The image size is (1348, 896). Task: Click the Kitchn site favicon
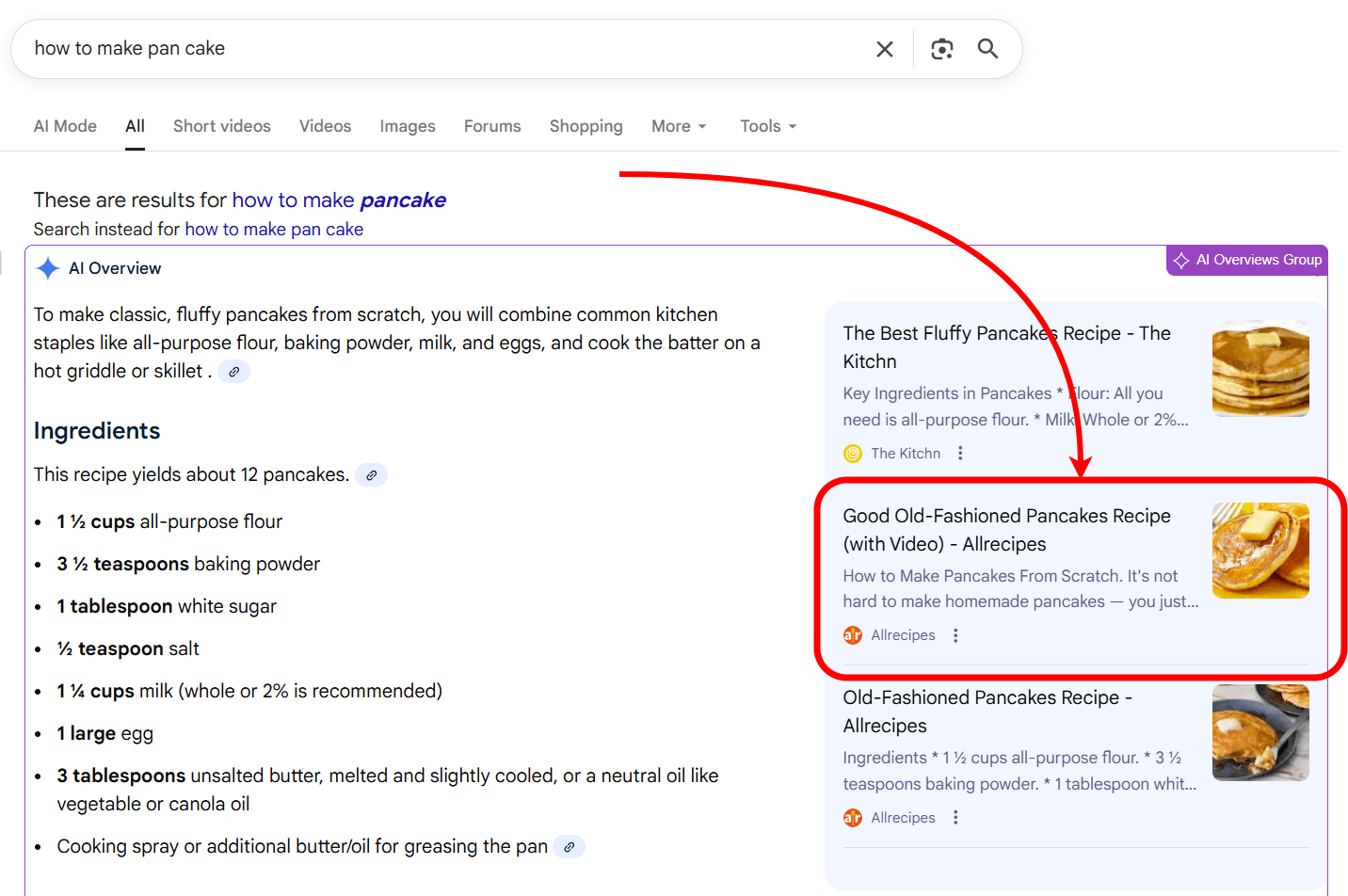click(853, 453)
